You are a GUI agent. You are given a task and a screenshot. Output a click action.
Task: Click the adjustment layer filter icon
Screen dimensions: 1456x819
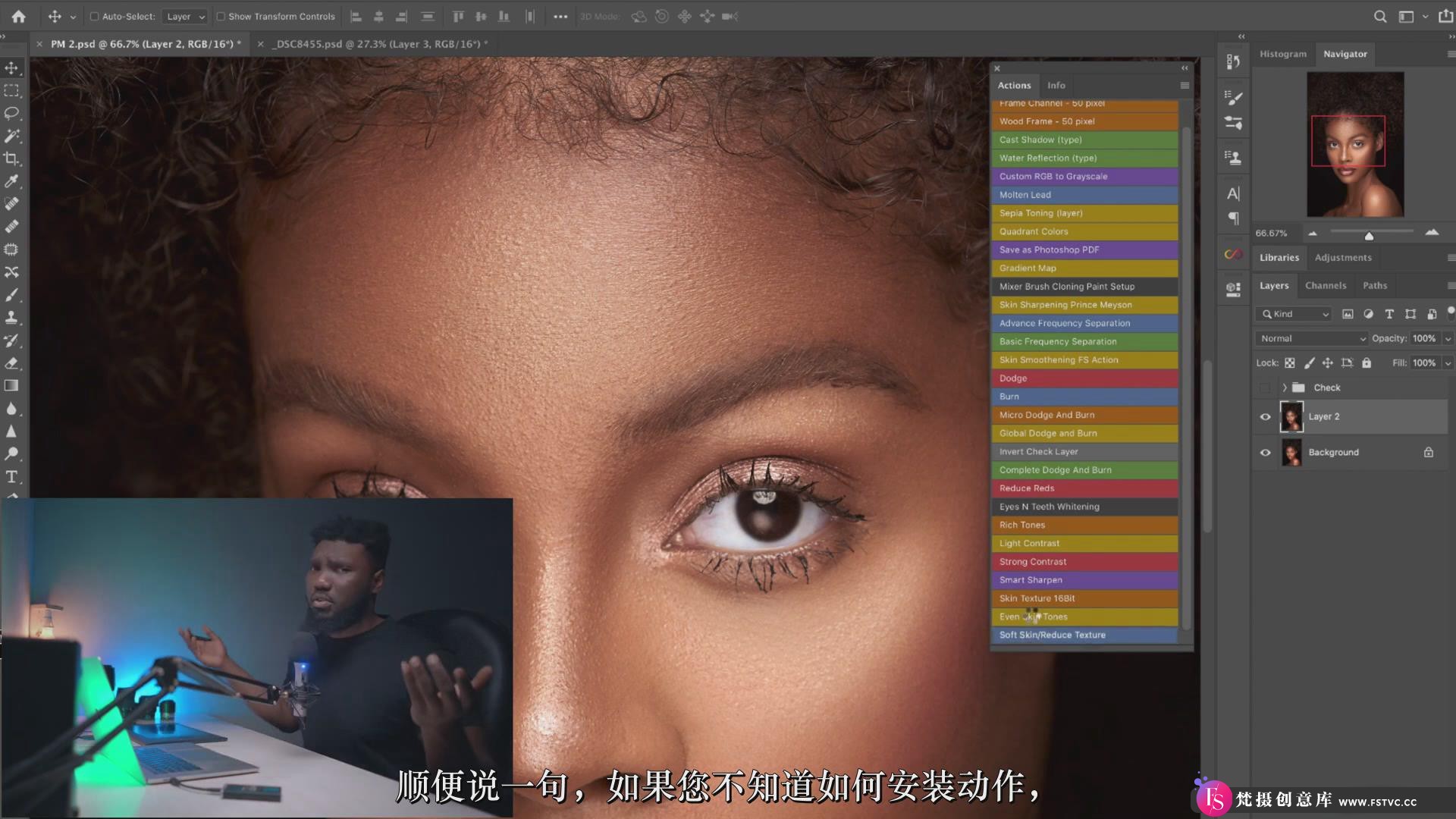click(x=1368, y=314)
